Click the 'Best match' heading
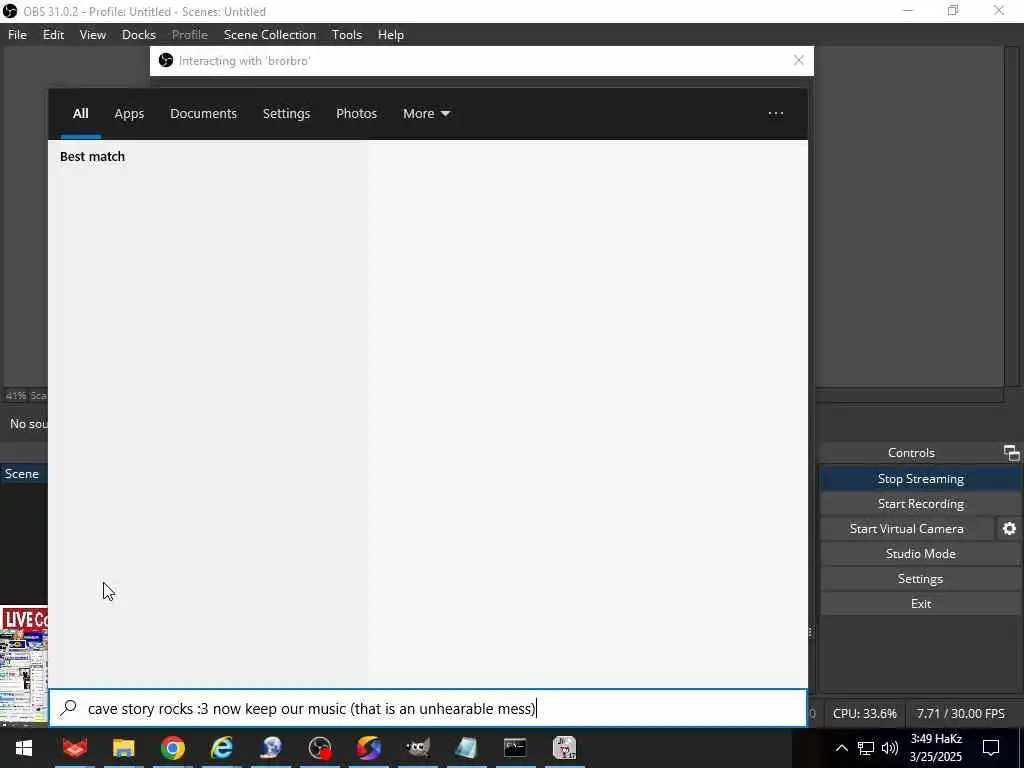This screenshot has height=768, width=1024. pyautogui.click(x=92, y=157)
